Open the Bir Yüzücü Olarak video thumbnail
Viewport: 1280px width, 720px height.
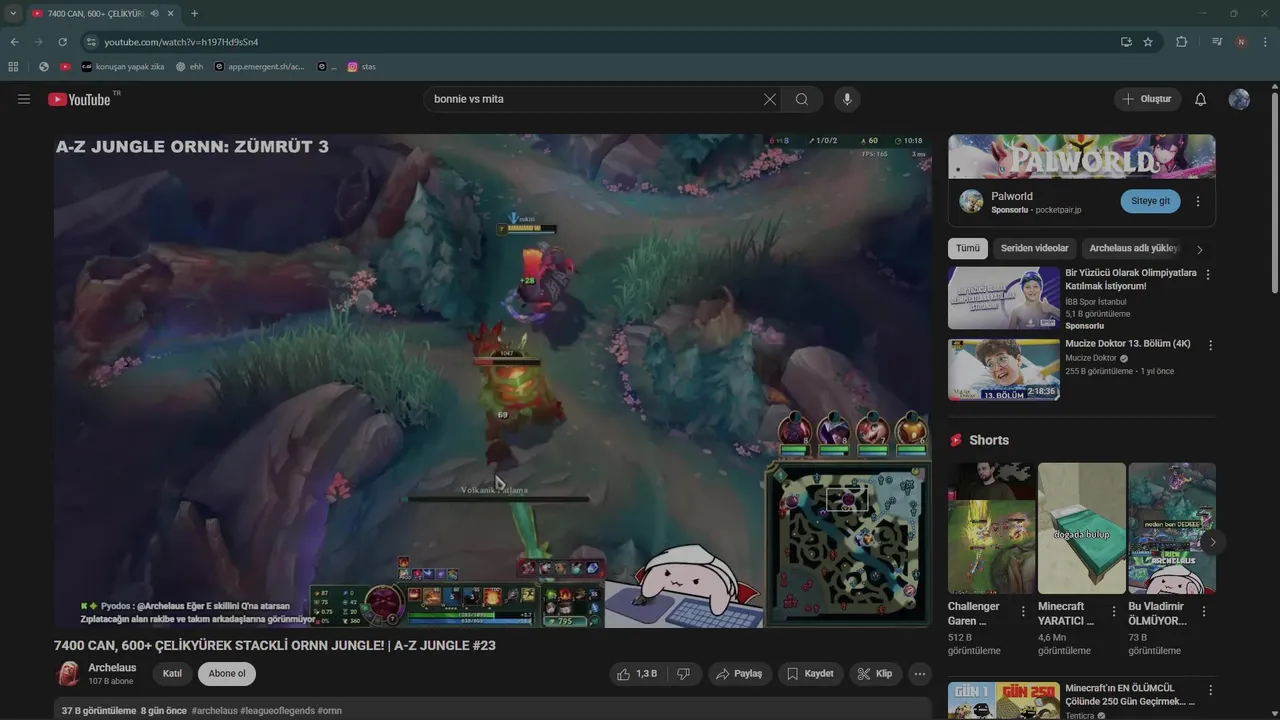[x=1004, y=297]
